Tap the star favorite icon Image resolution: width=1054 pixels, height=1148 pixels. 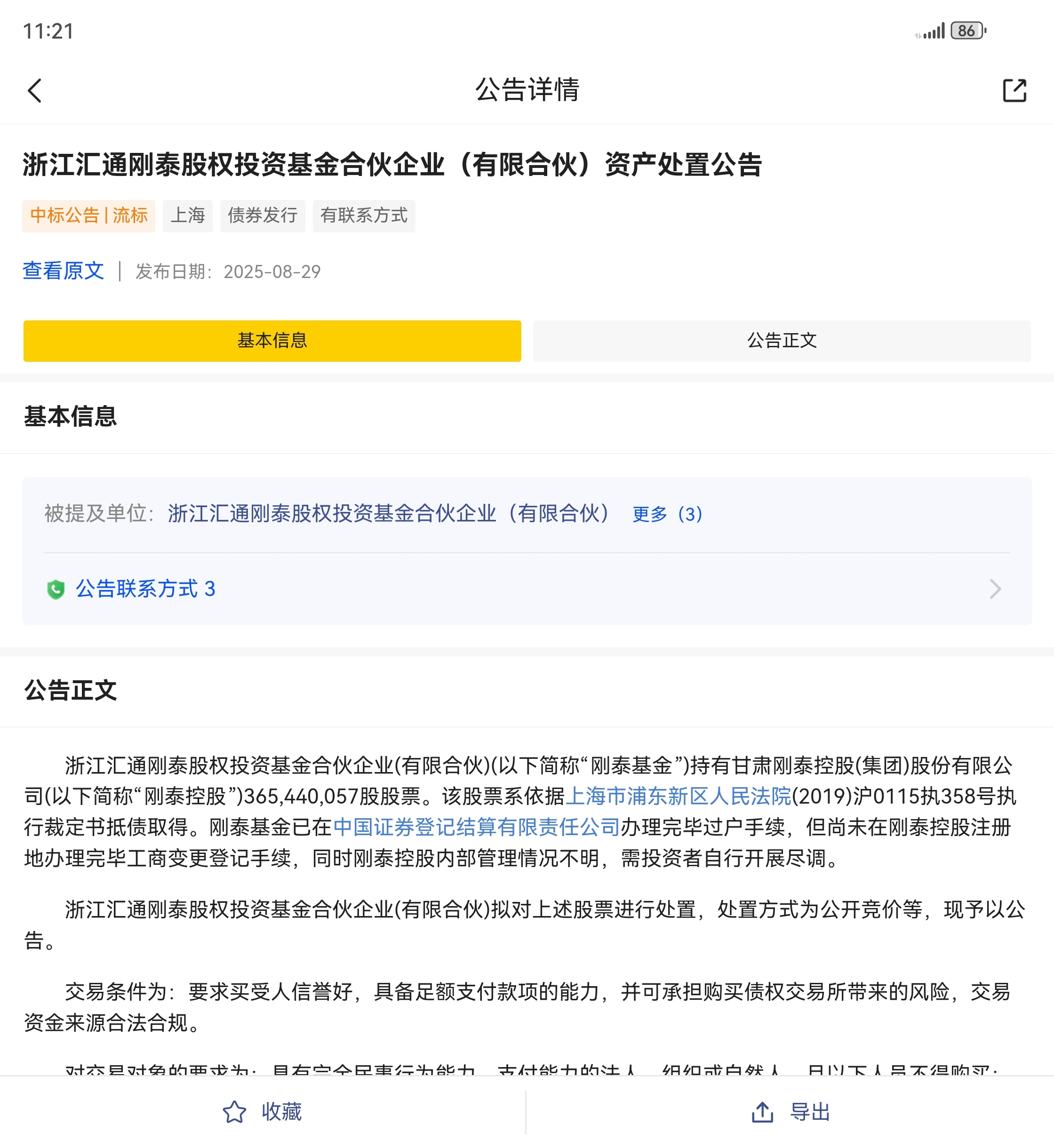234,1112
